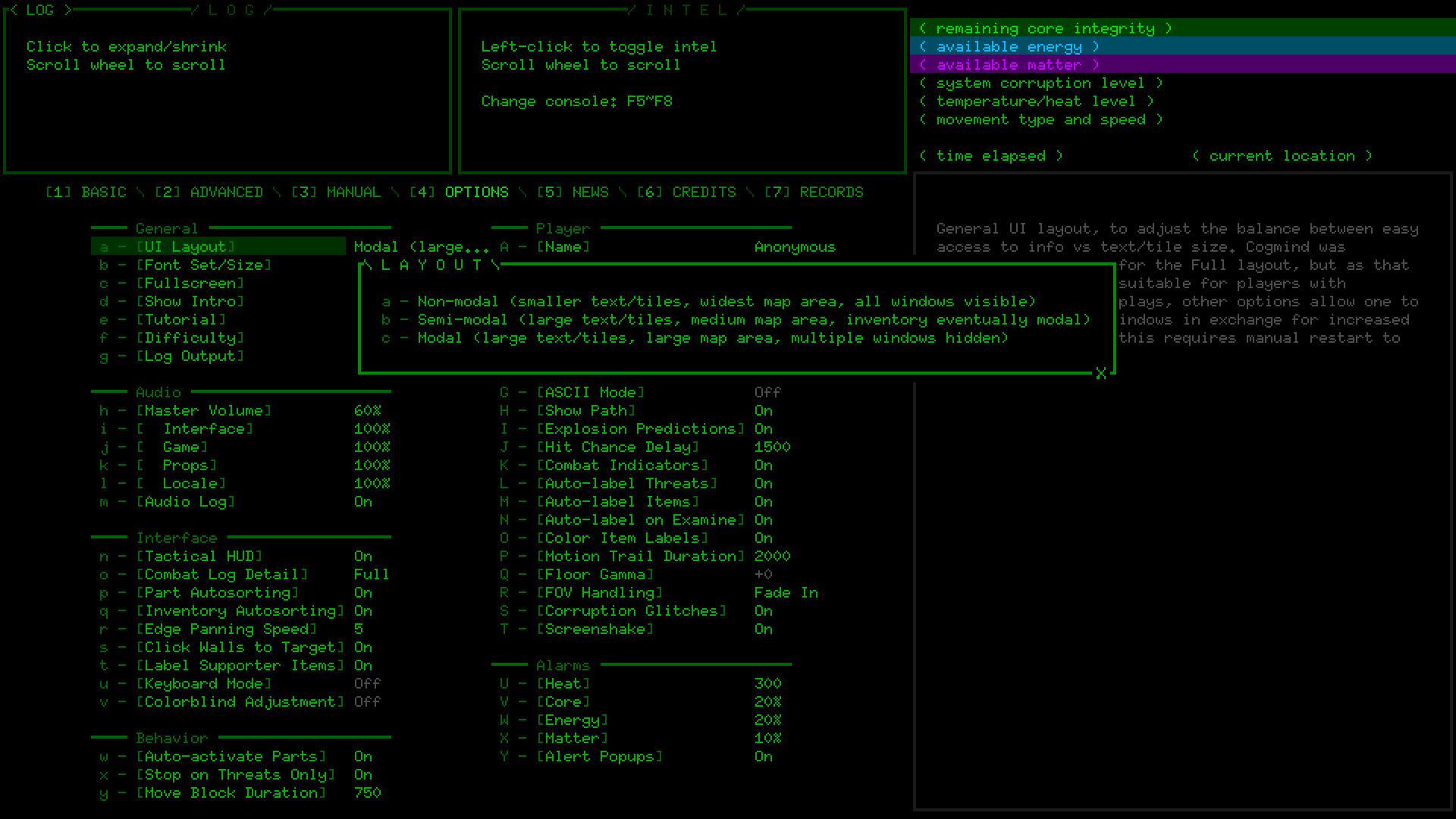Toggle ASCII Mode on
The width and height of the screenshot is (1456, 819).
(x=589, y=392)
